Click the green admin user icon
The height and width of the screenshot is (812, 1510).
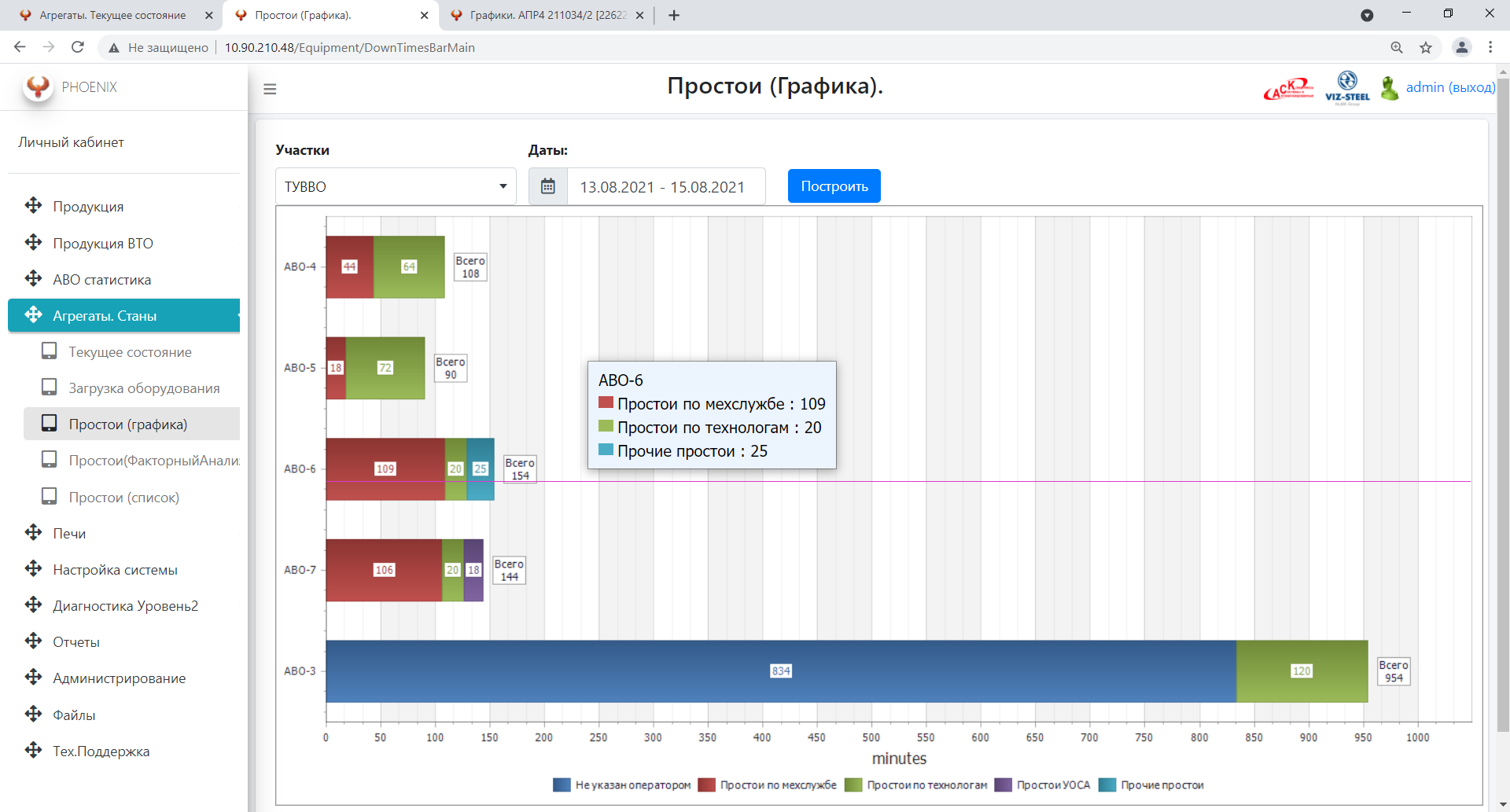click(x=1390, y=87)
